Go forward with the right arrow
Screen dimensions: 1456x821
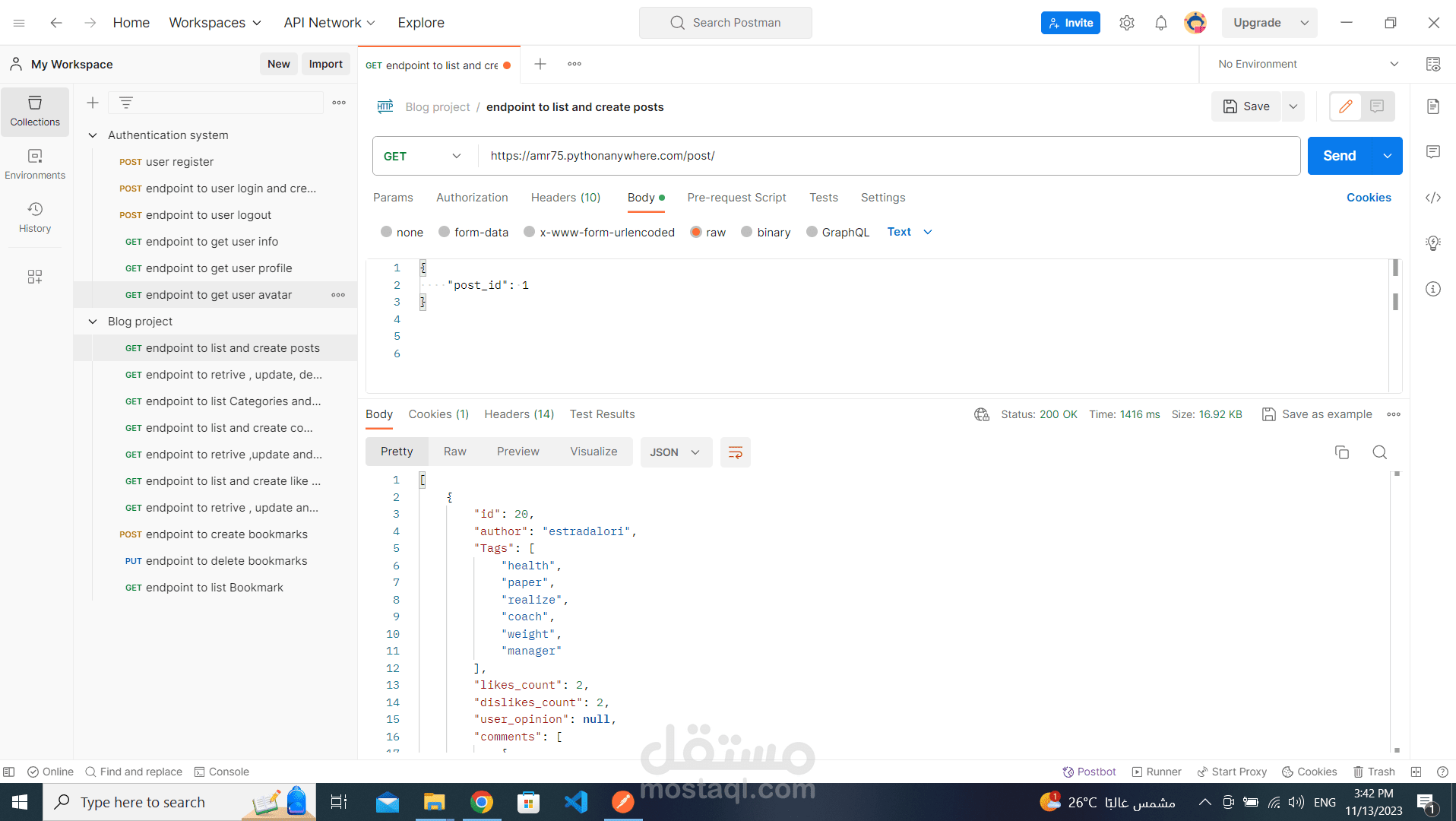pos(90,23)
